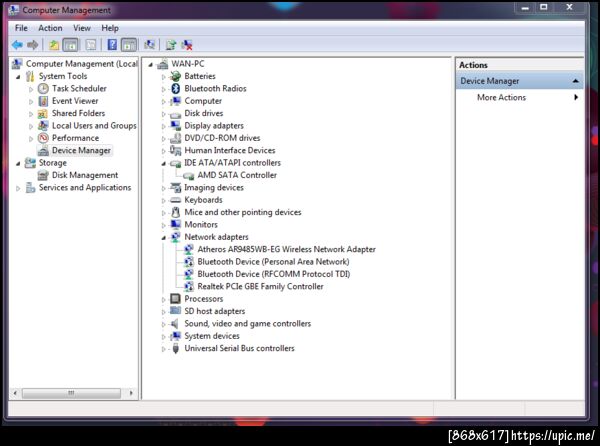Image resolution: width=600 pixels, height=446 pixels.
Task: Click the Event Viewer icon
Action: (x=43, y=101)
